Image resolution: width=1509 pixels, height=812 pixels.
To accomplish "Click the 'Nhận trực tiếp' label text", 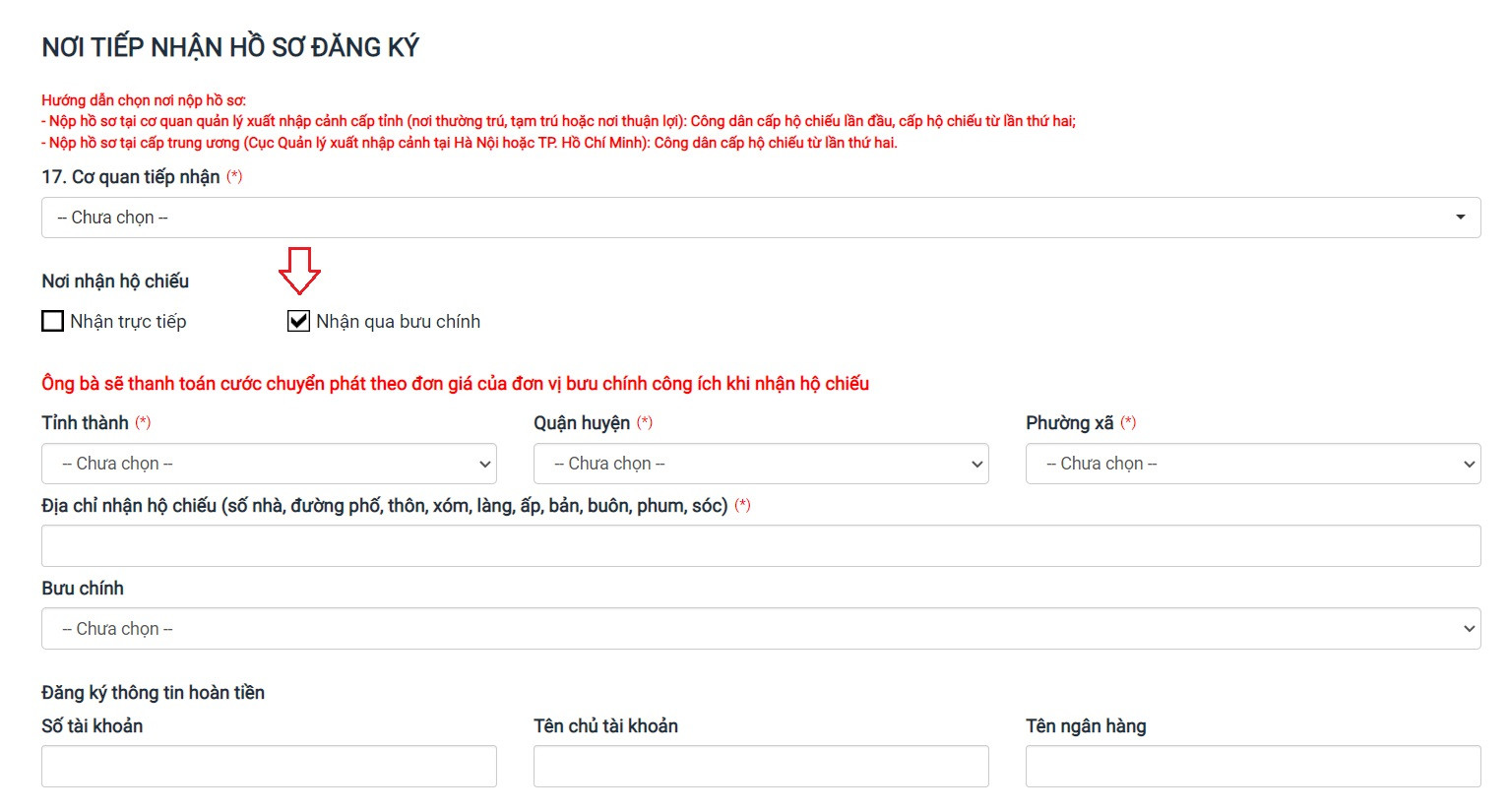I will [128, 322].
